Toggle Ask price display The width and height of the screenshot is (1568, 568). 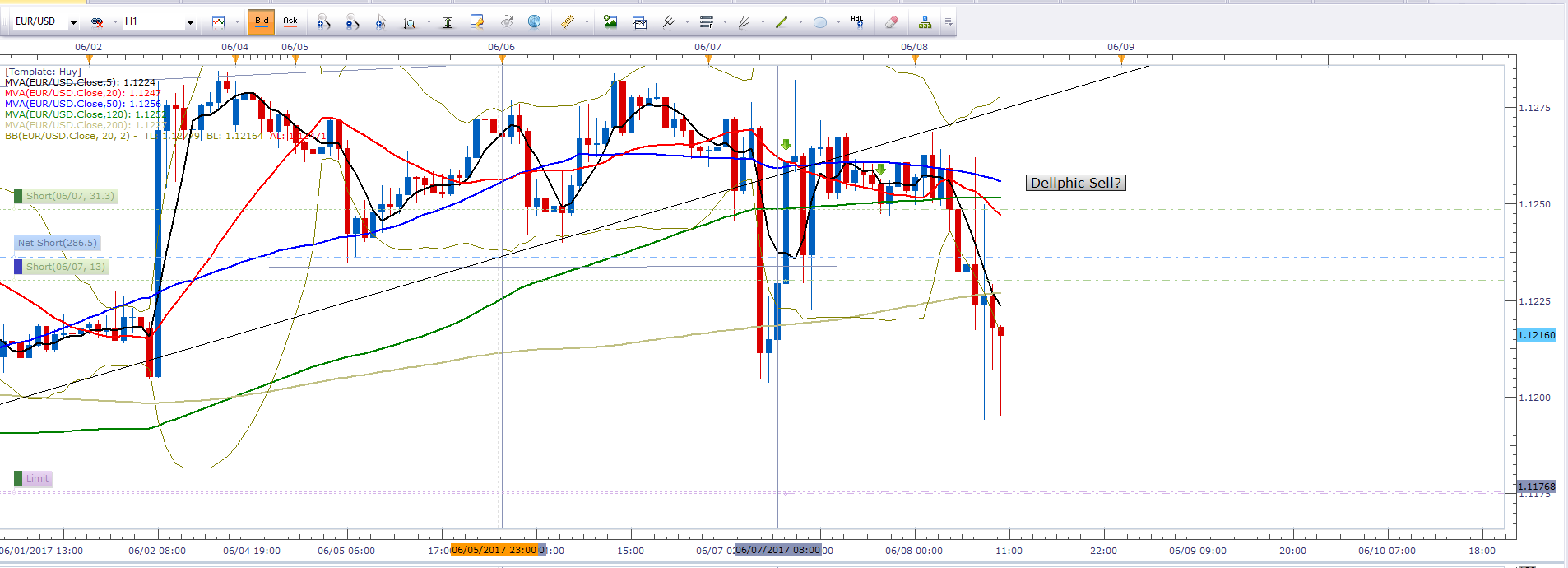[x=290, y=21]
